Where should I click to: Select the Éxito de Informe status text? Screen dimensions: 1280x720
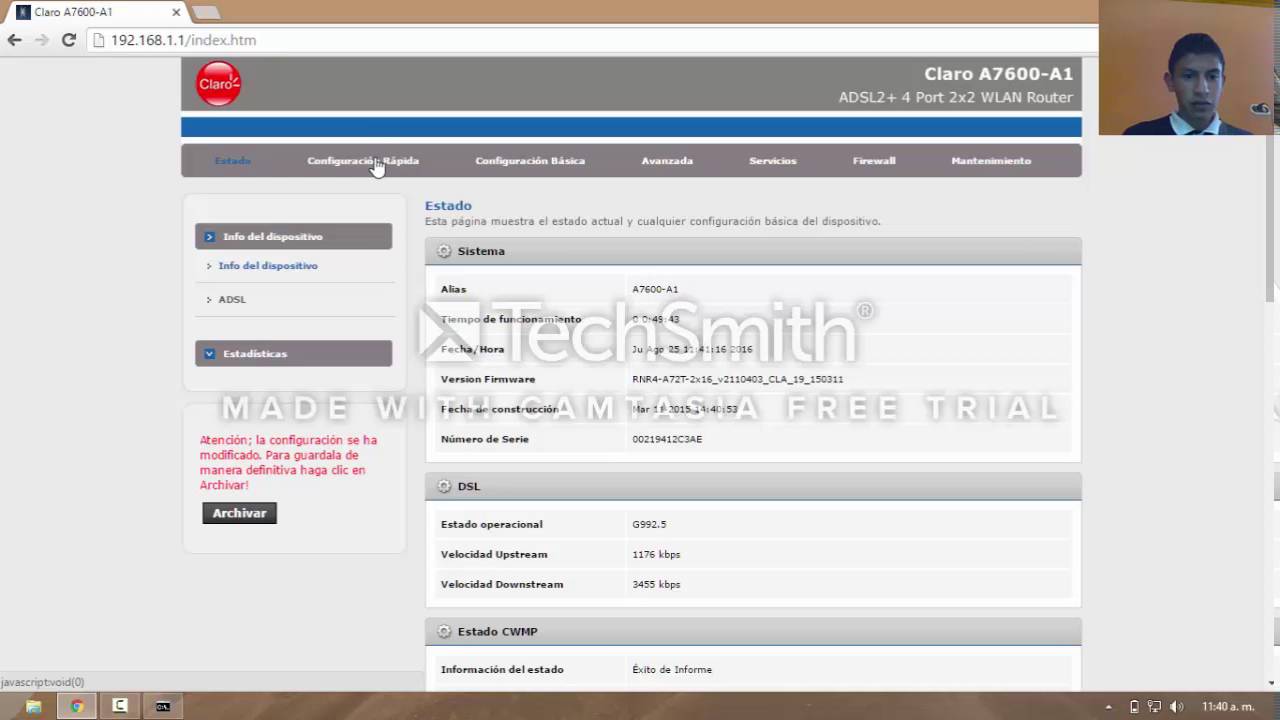pos(672,670)
